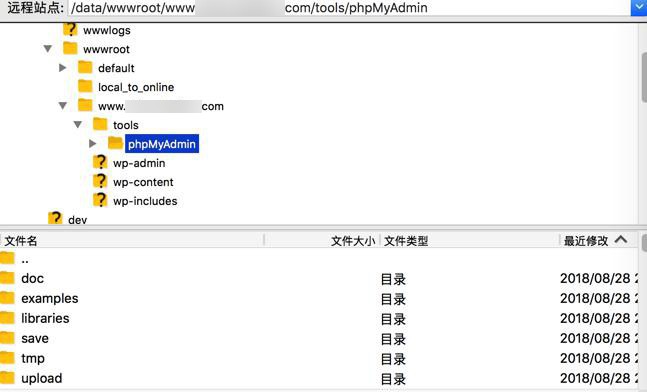647x392 pixels.
Task: Click the wp-includes tree label
Action: 145,201
